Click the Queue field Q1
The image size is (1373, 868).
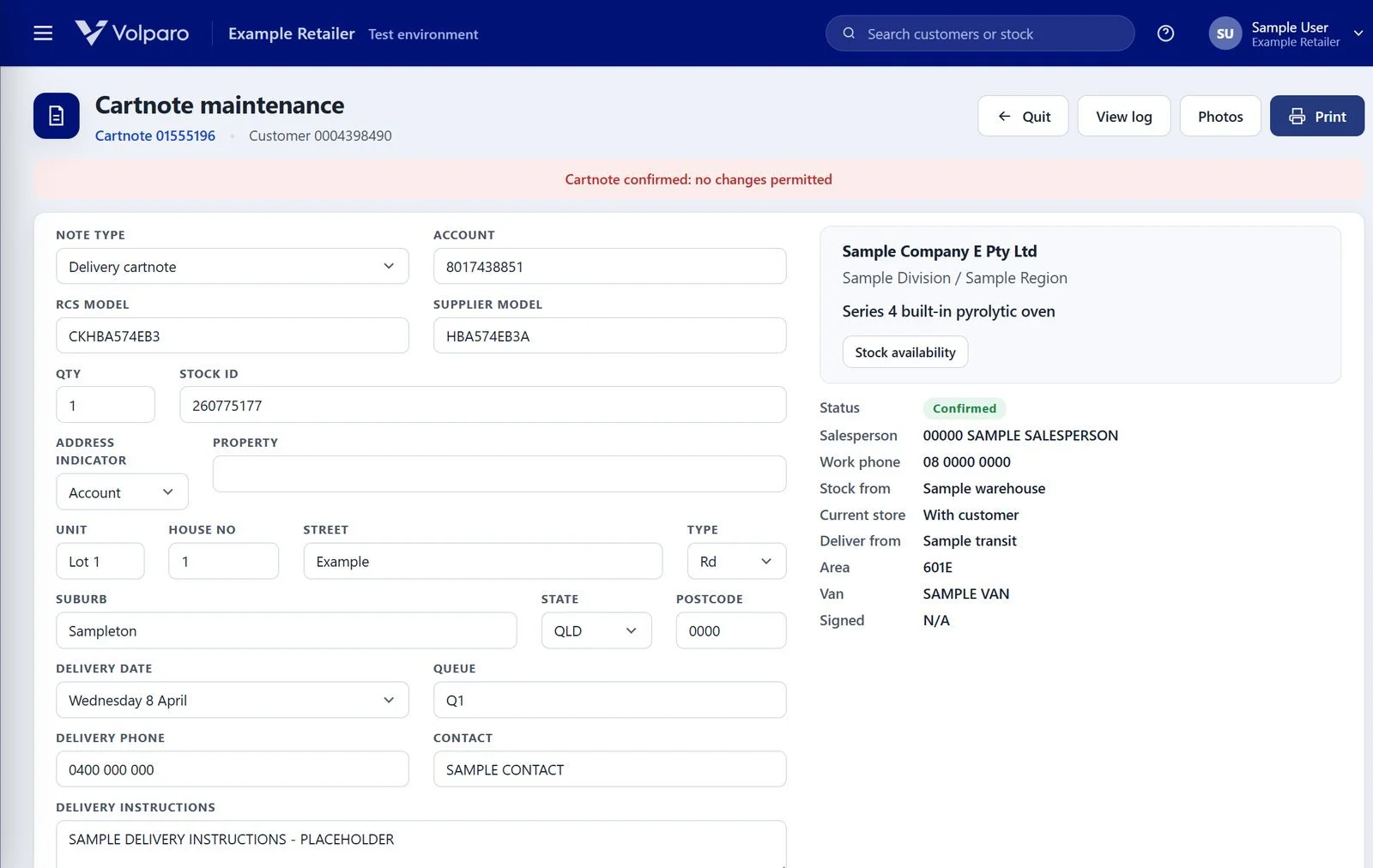coord(610,700)
